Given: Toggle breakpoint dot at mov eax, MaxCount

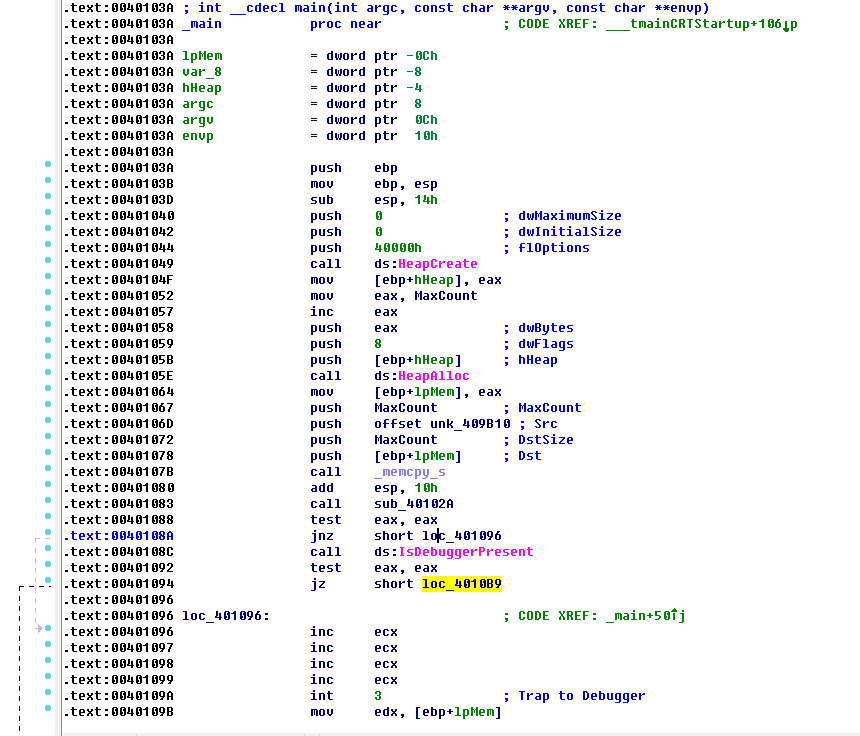Looking at the screenshot, I should pyautogui.click(x=48, y=292).
